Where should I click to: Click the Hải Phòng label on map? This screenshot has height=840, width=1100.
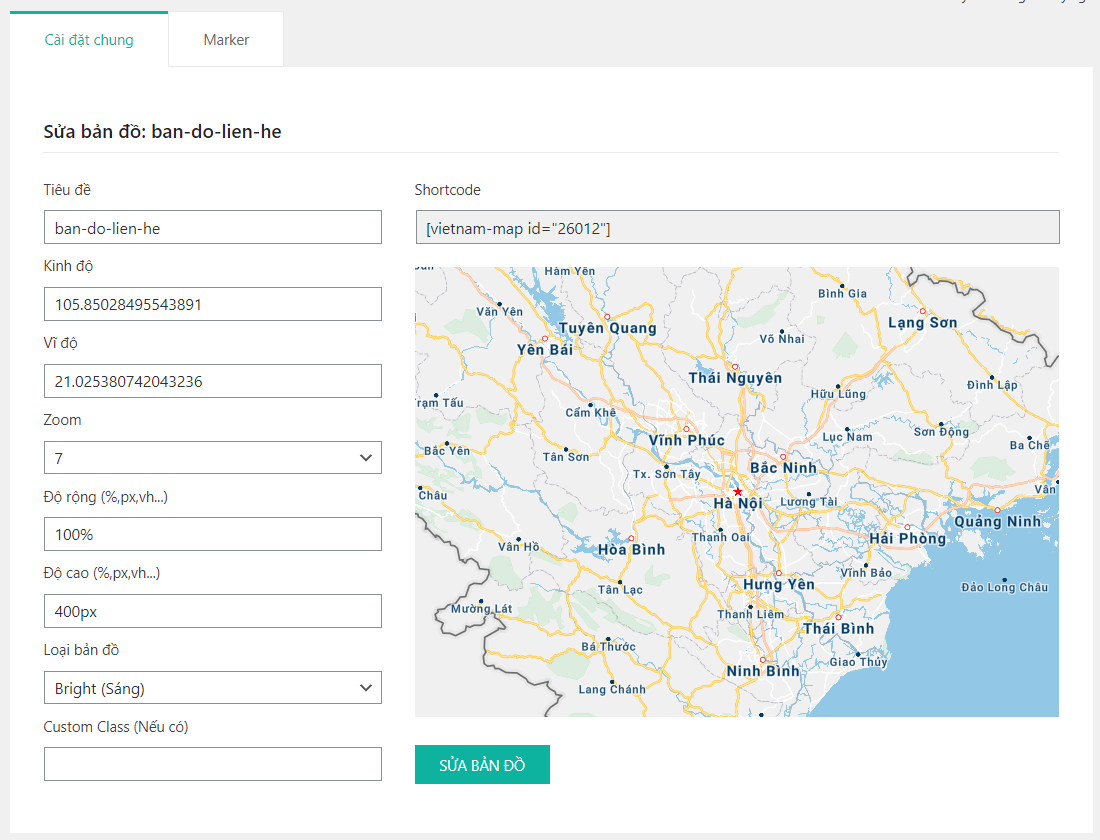pyautogui.click(x=908, y=538)
